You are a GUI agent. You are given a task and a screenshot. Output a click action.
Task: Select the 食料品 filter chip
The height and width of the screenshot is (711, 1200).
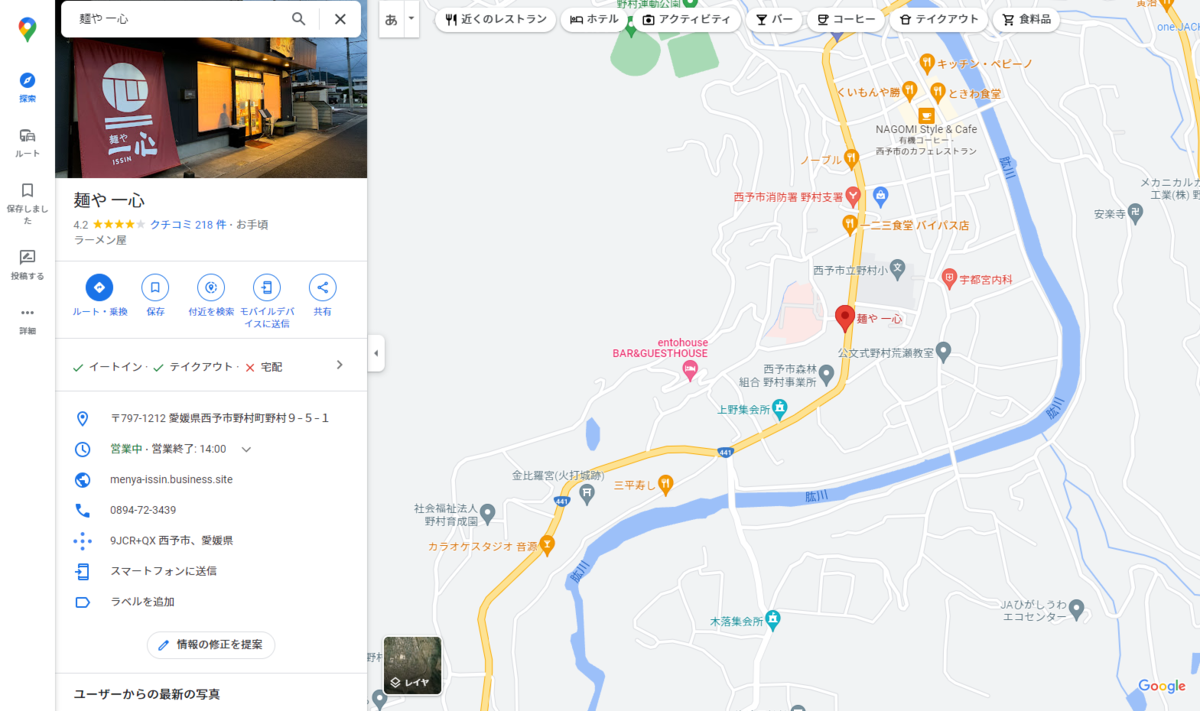(x=1026, y=19)
